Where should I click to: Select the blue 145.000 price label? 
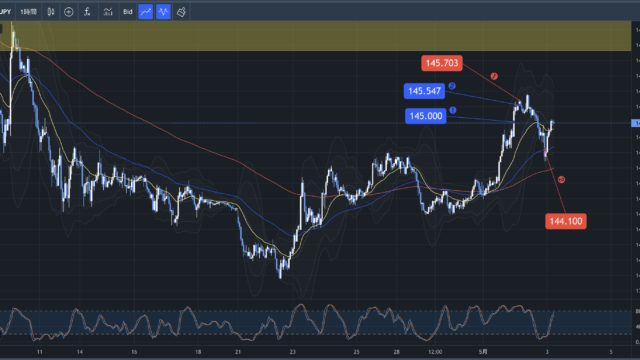click(426, 116)
